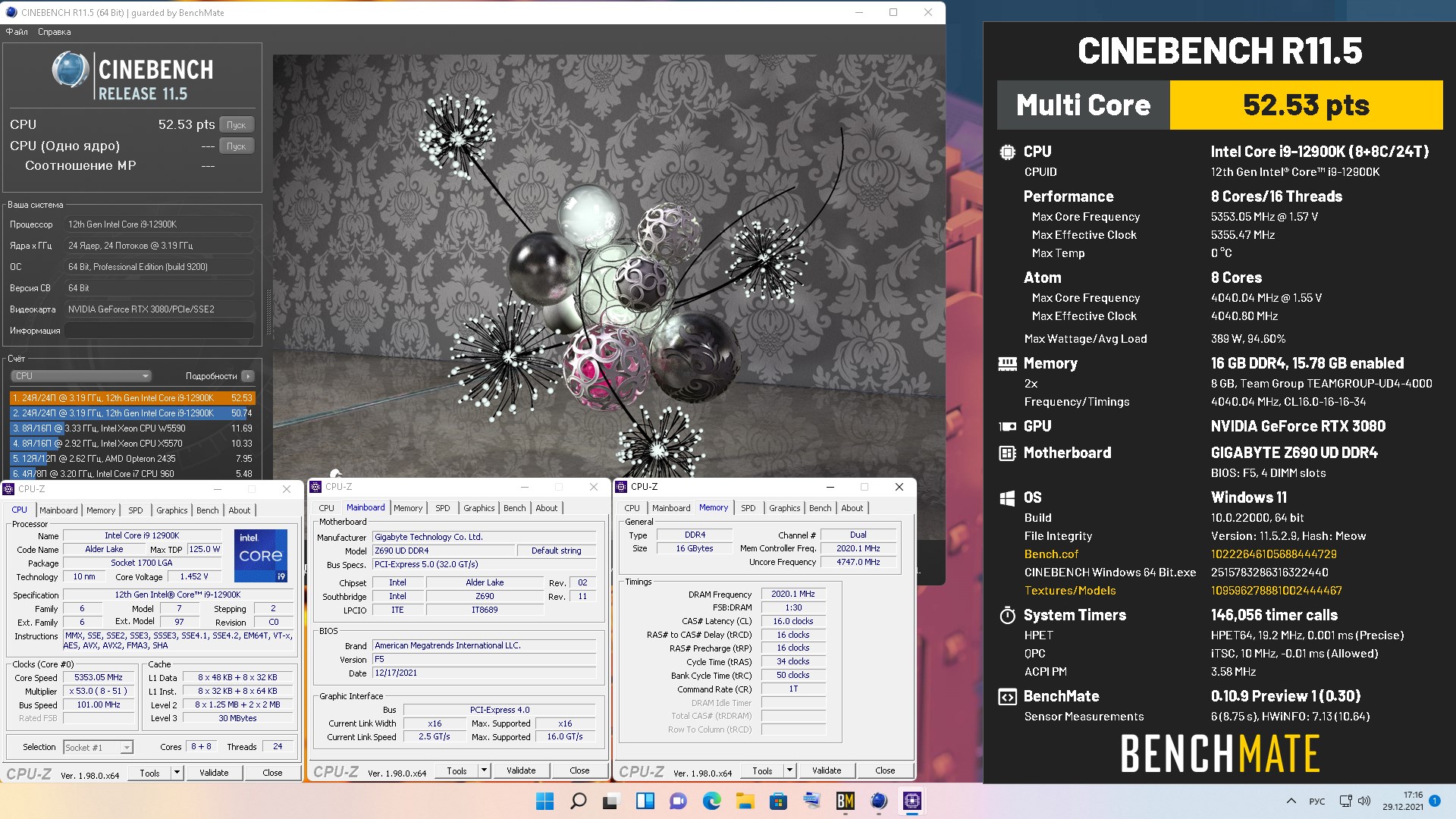Open Graphics tab in right CPU-Z

coord(785,508)
